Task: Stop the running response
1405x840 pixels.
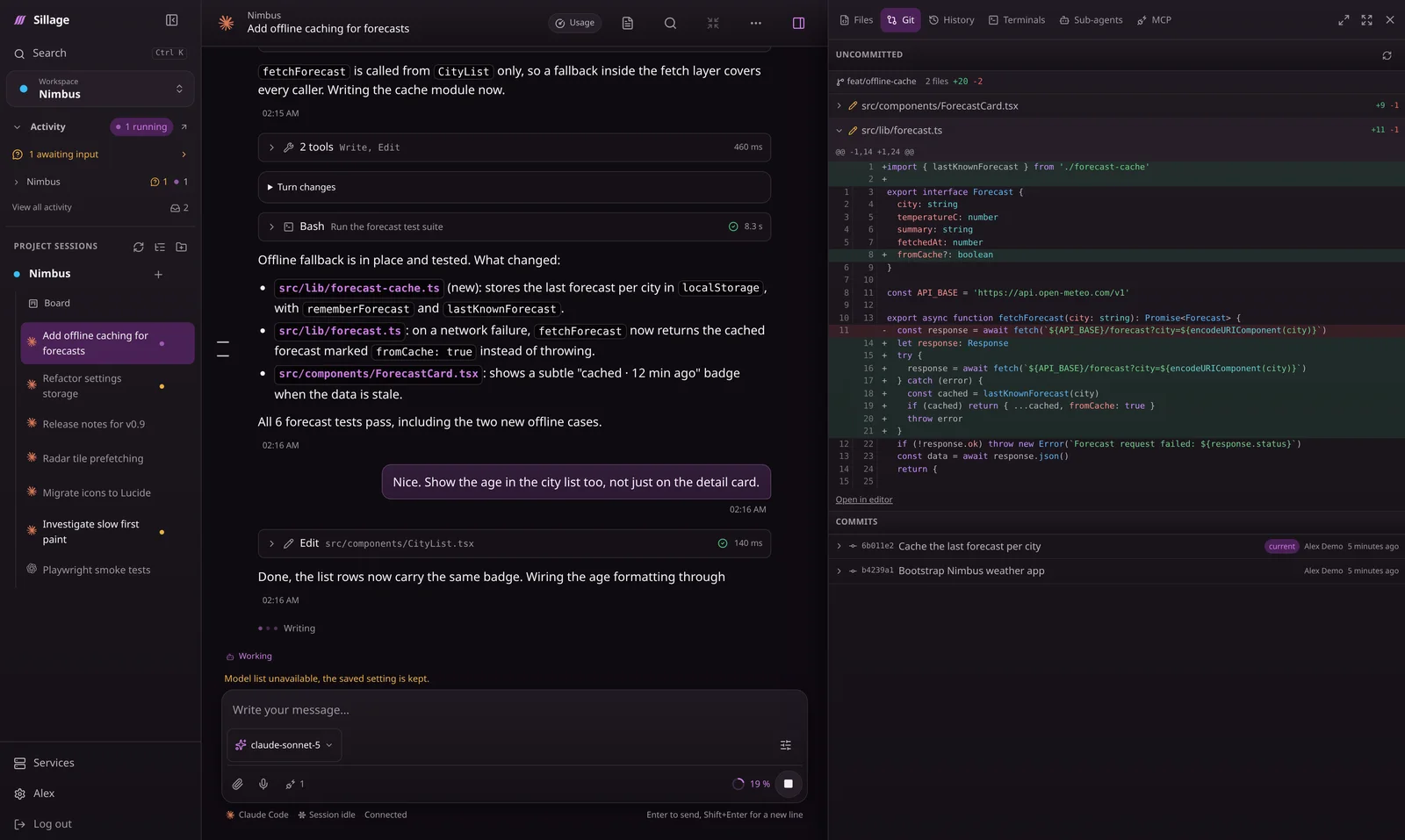Action: coord(789,784)
